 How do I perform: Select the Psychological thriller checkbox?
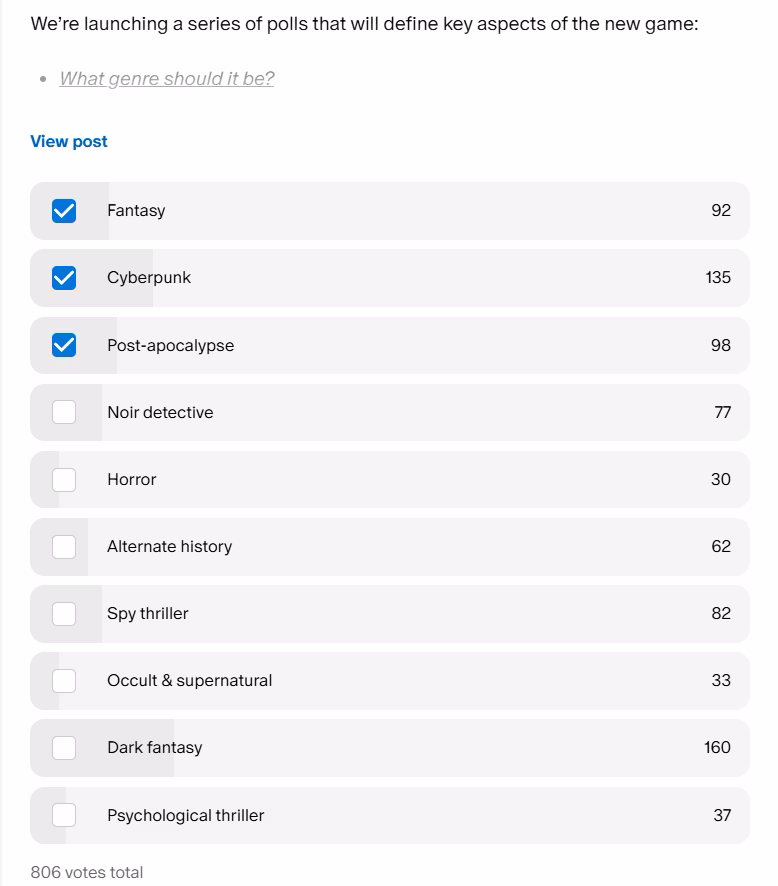(64, 815)
